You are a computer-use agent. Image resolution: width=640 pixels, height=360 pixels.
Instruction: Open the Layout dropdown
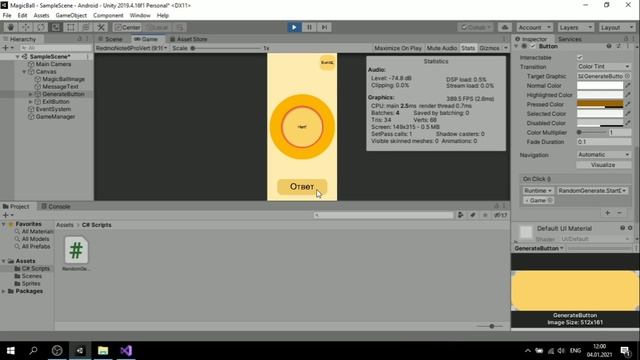point(616,27)
